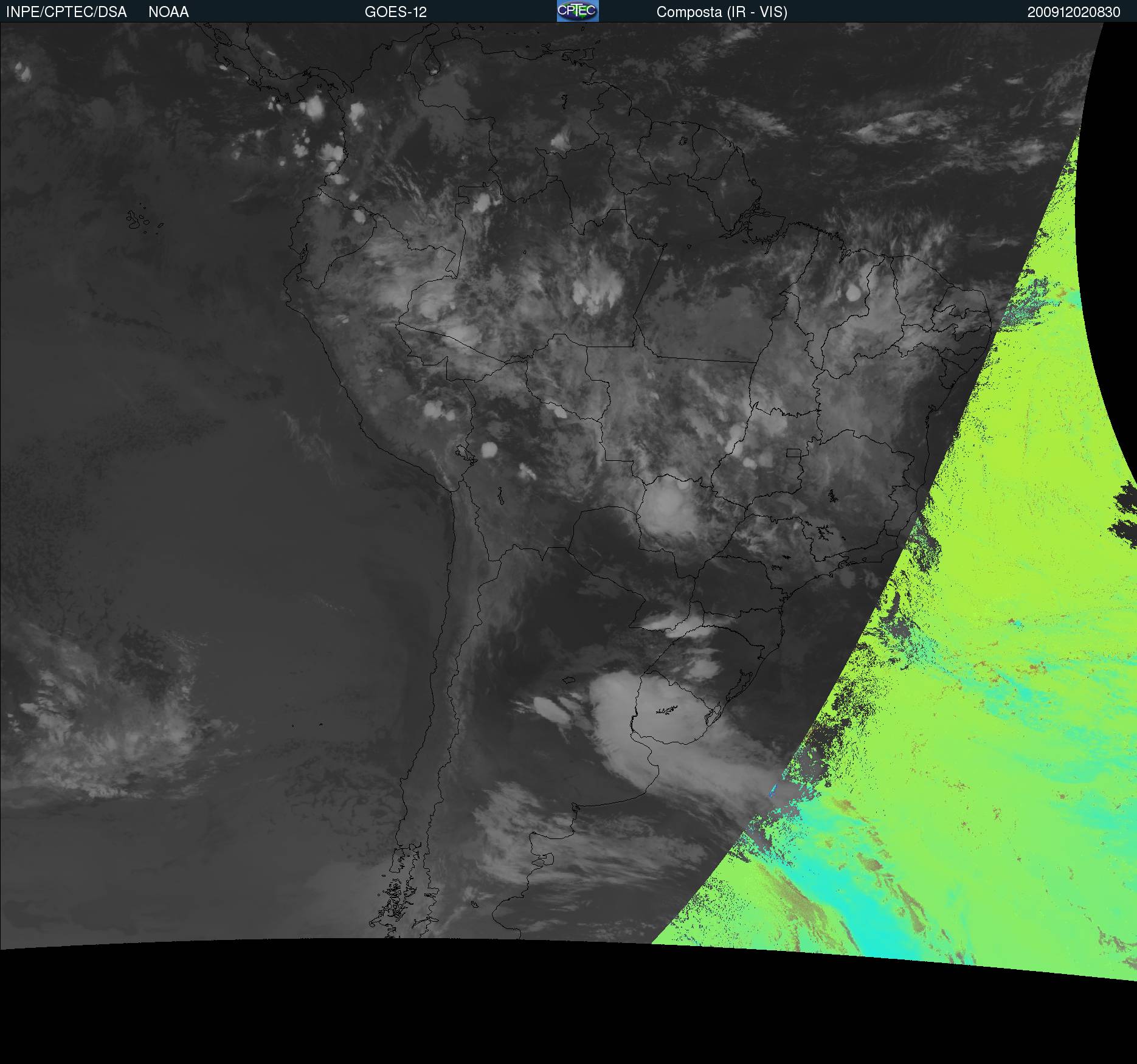Click the Composta (IR - VIS) title
The width and height of the screenshot is (1137, 1064).
[x=722, y=12]
